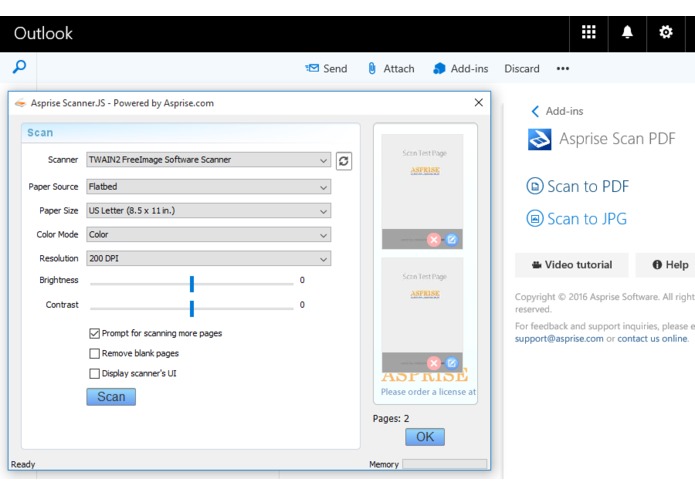Click the Asprise Scan PDF logo icon
The height and width of the screenshot is (494, 695).
[x=539, y=139]
